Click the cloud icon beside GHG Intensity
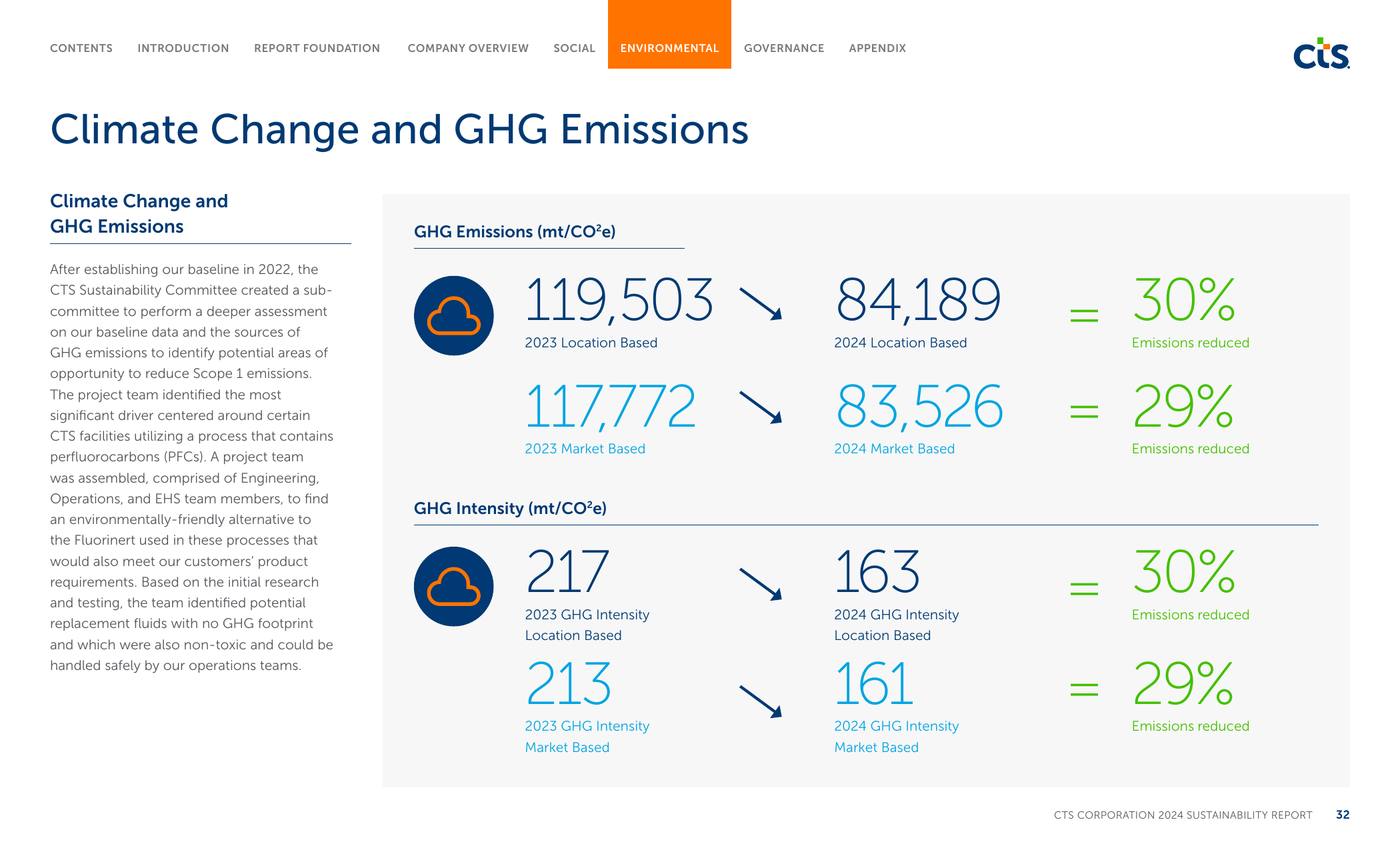This screenshot has height=850, width=1400. pos(454,587)
